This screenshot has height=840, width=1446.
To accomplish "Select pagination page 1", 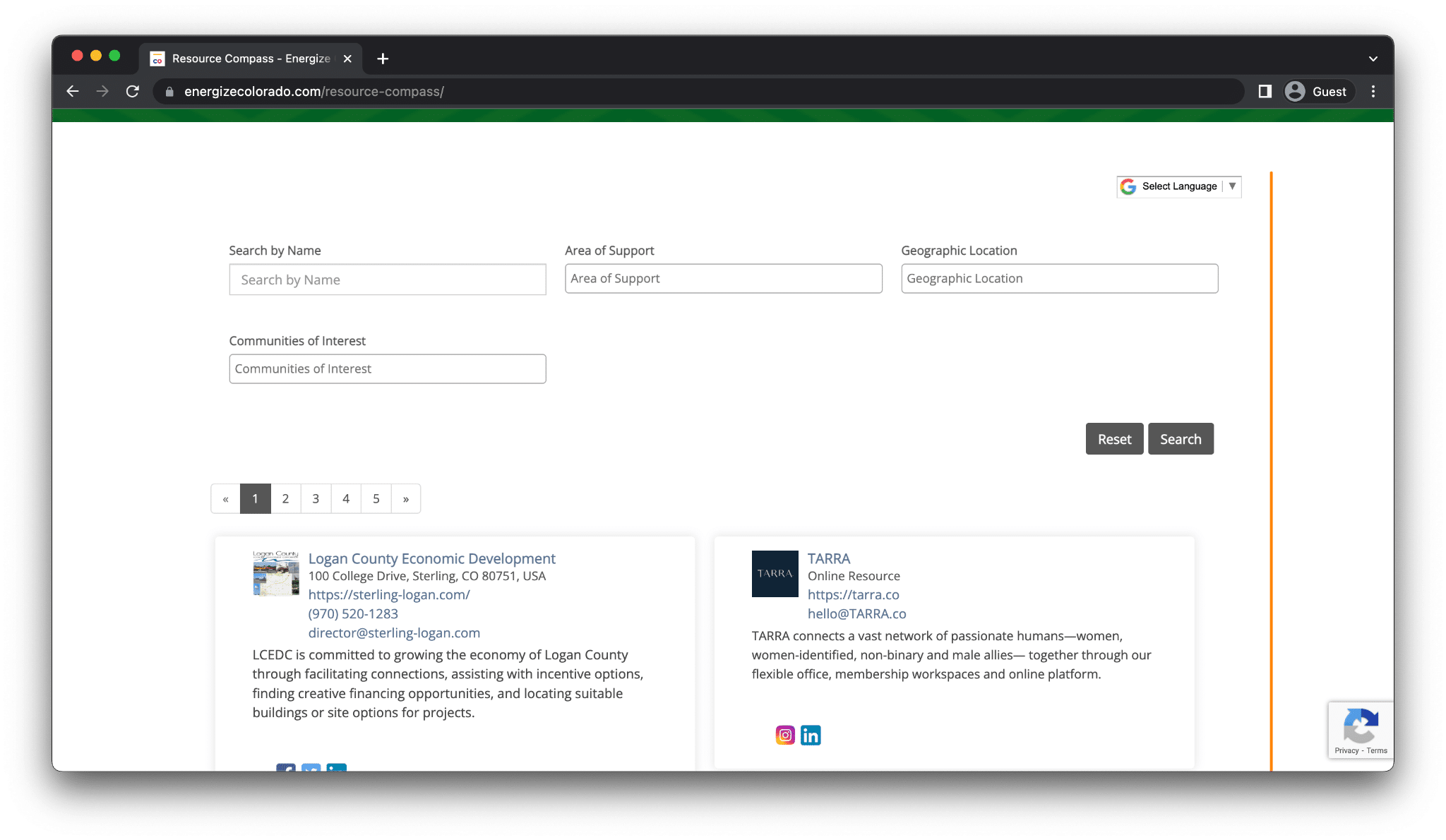I will (x=255, y=498).
